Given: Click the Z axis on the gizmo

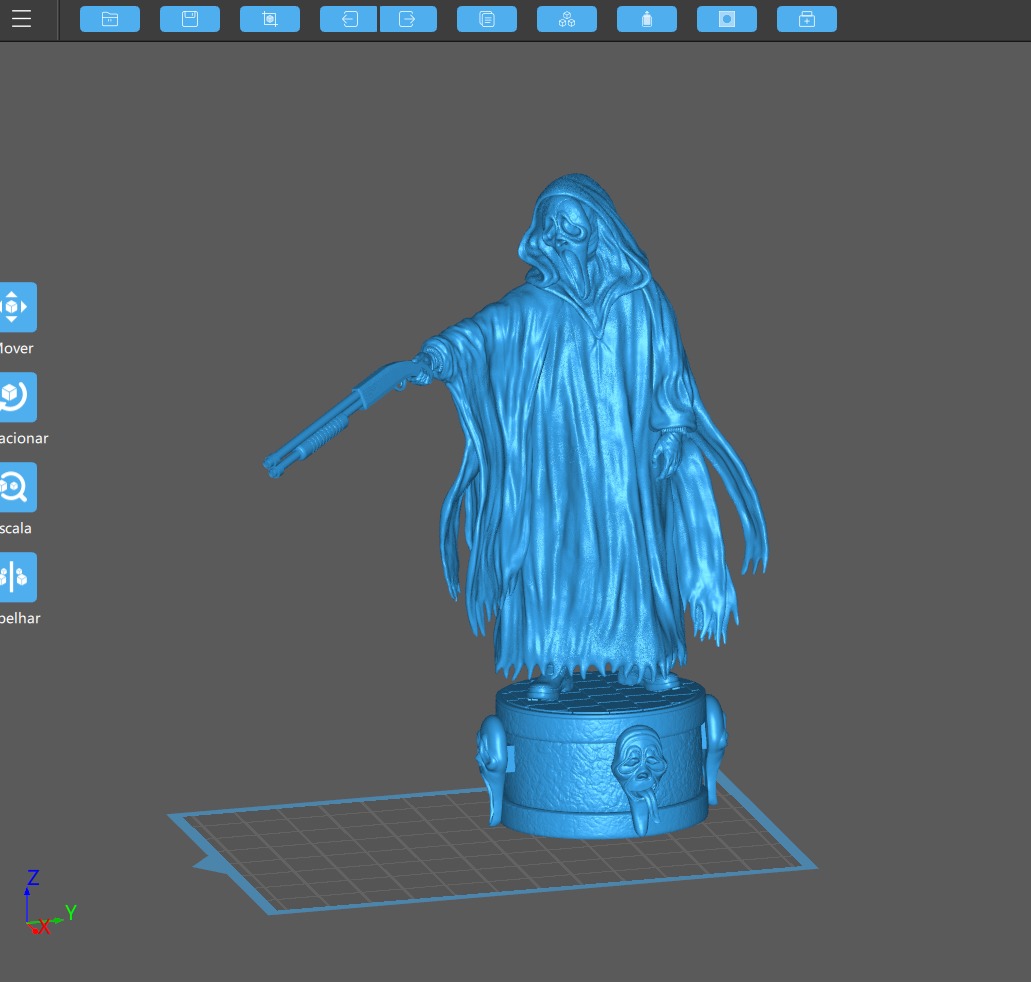Looking at the screenshot, I should click(x=32, y=880).
